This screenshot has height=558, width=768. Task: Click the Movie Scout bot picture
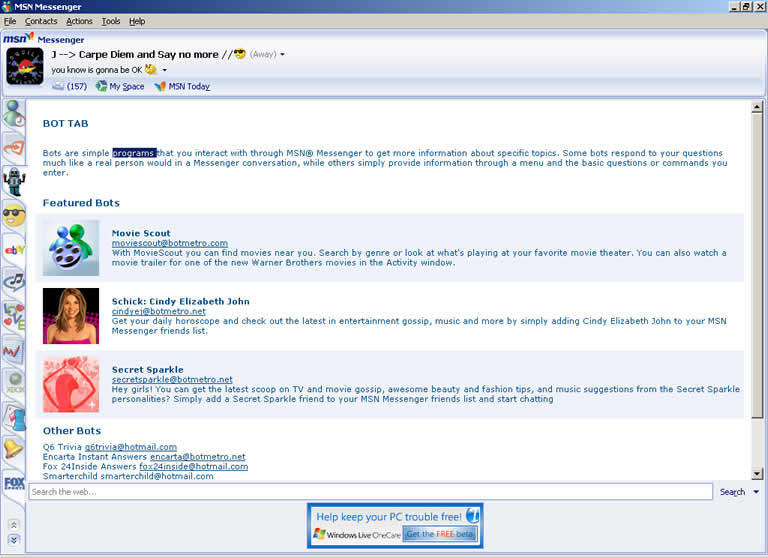tap(71, 247)
